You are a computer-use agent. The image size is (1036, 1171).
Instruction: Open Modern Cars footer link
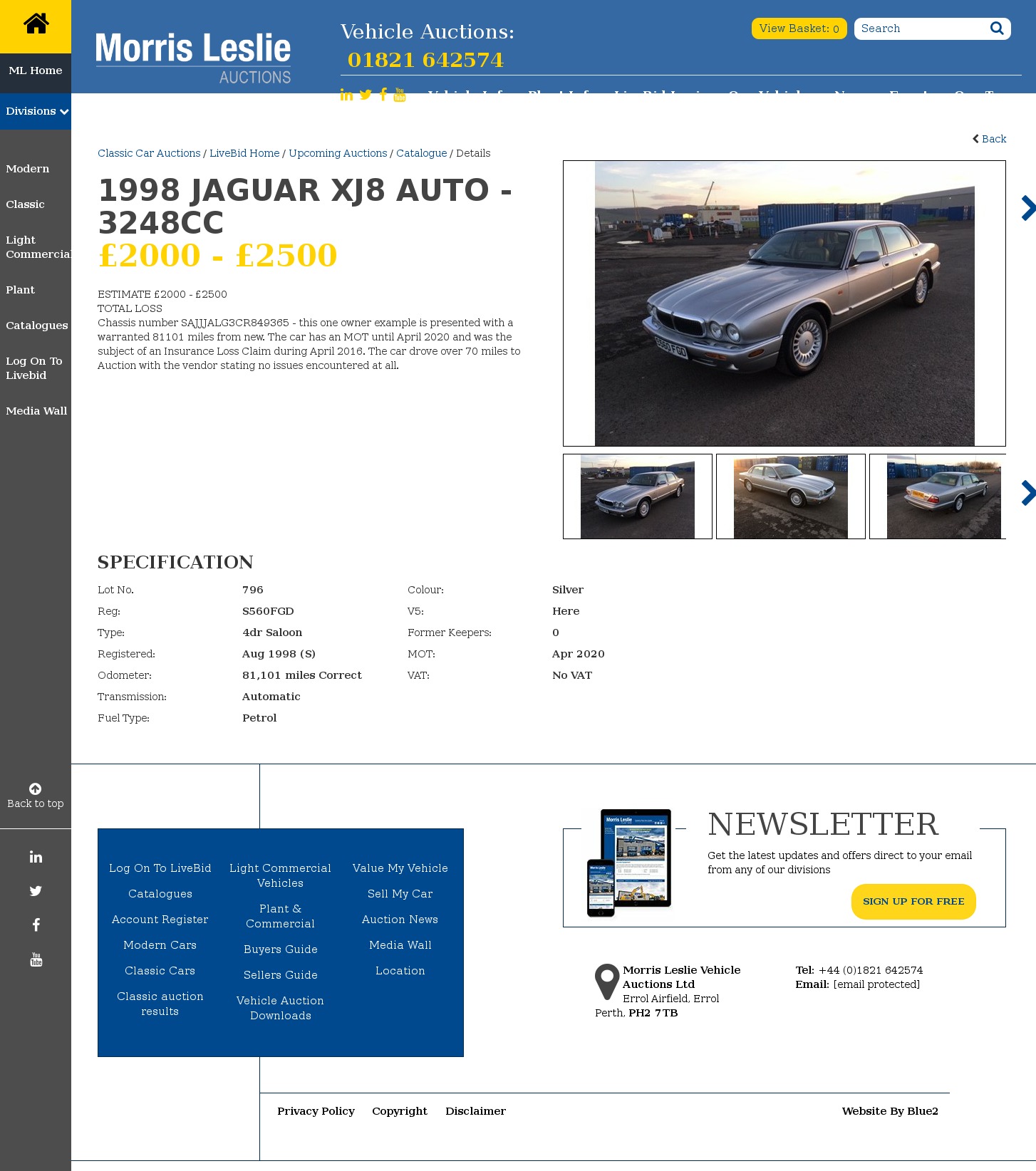(160, 945)
